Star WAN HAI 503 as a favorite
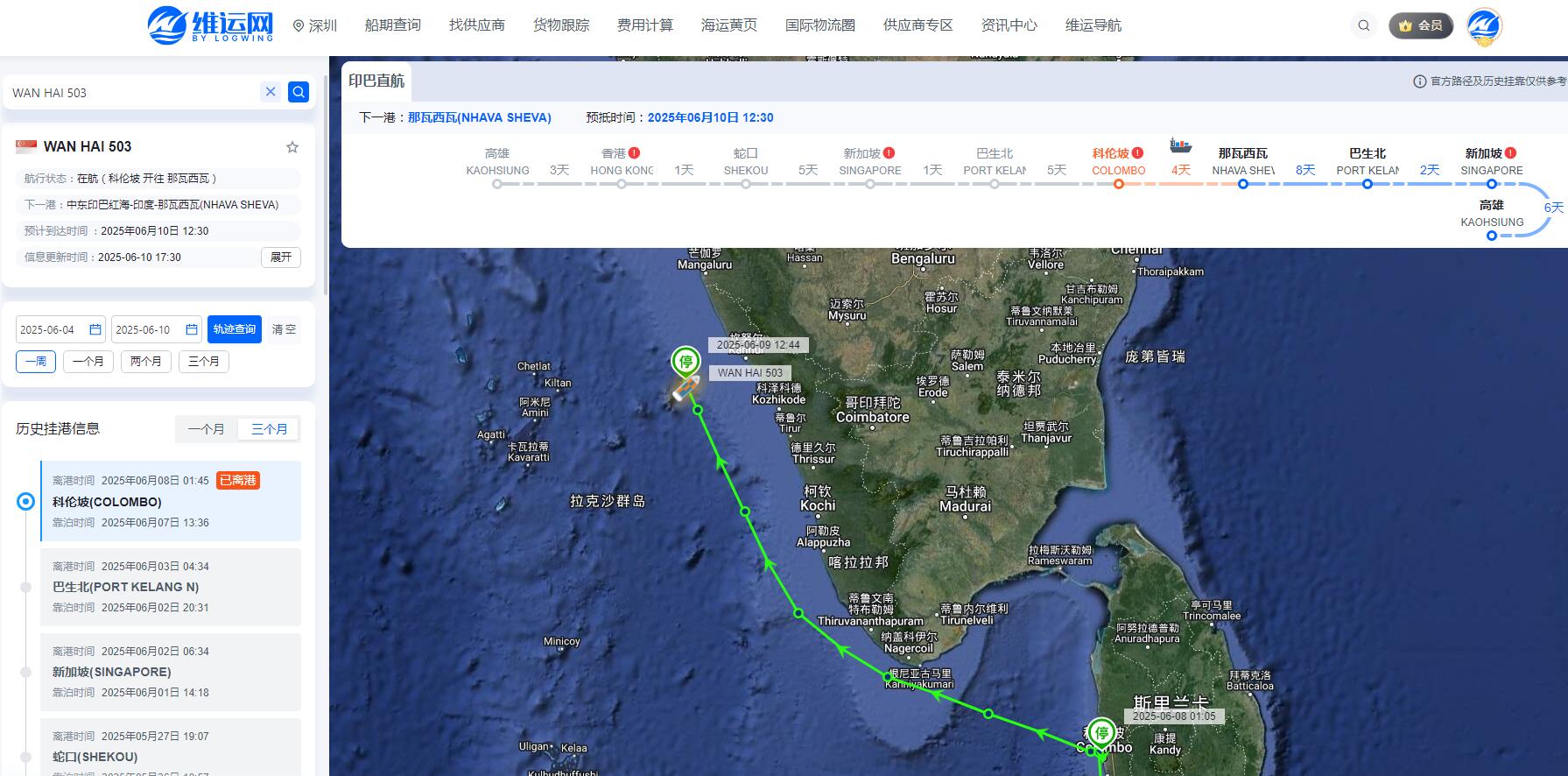Screen dimensions: 1568x776 292,147
